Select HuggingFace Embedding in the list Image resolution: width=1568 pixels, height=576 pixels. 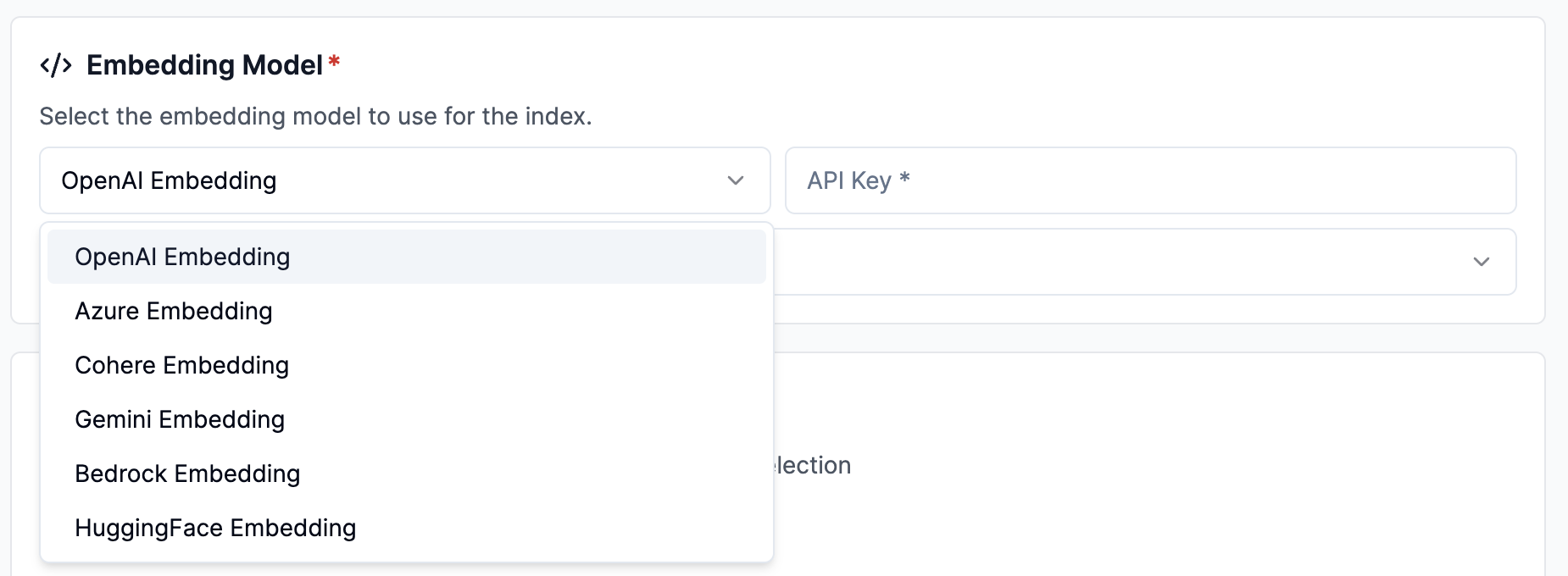215,528
